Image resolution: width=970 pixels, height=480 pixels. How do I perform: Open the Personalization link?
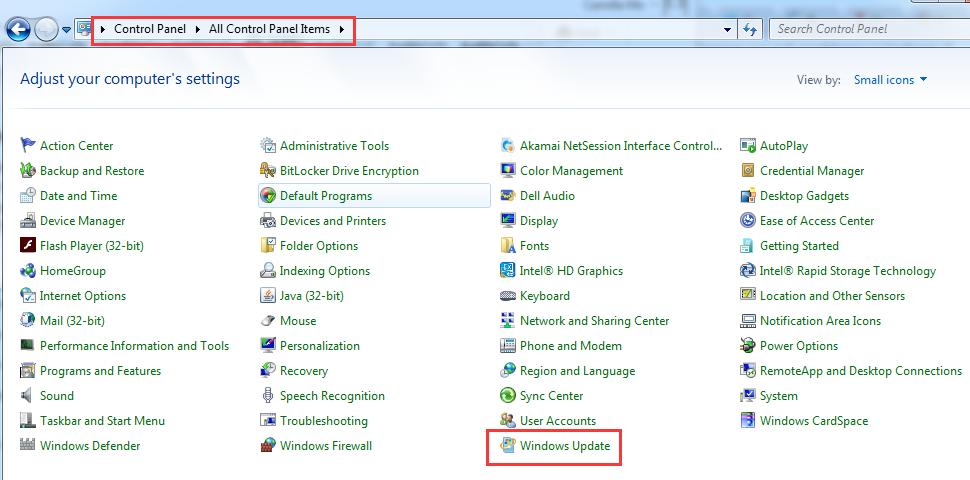click(x=320, y=346)
